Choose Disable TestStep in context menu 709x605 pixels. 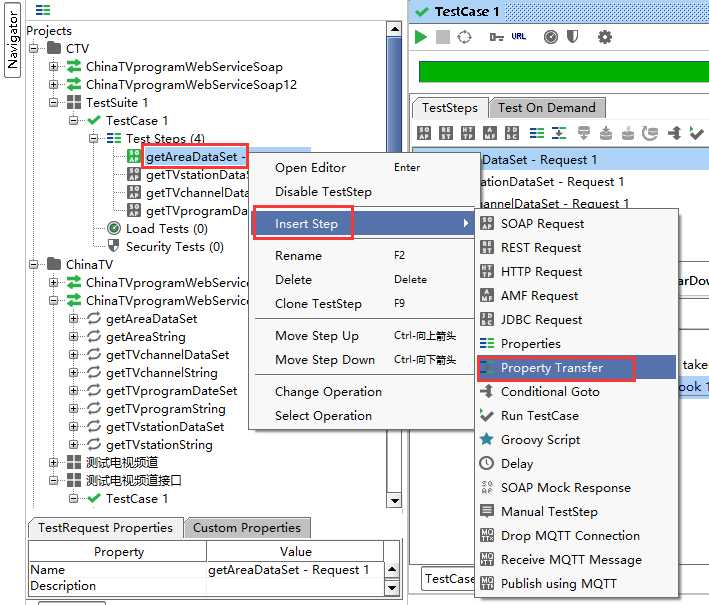(x=364, y=192)
